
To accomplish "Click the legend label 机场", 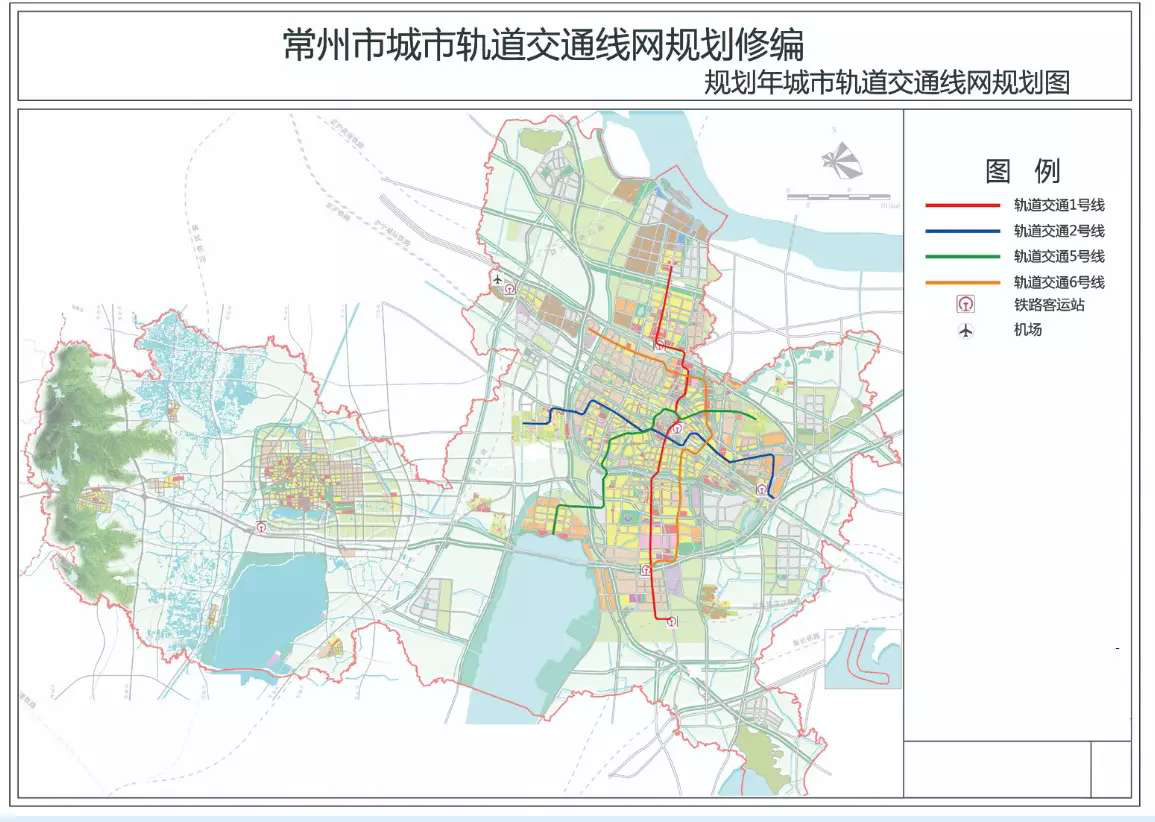I will click(x=1028, y=330).
